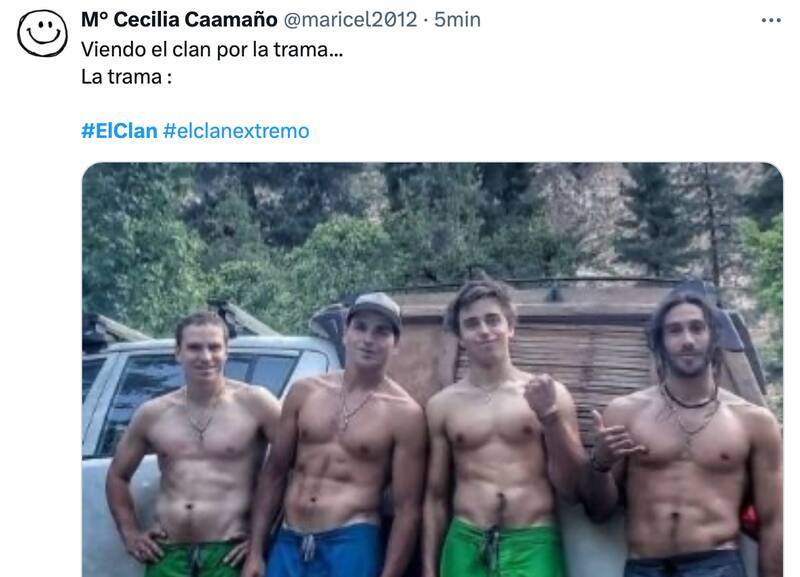Click the leftmost man with hands on hips
This screenshot has height=577, width=800.
point(196,444)
